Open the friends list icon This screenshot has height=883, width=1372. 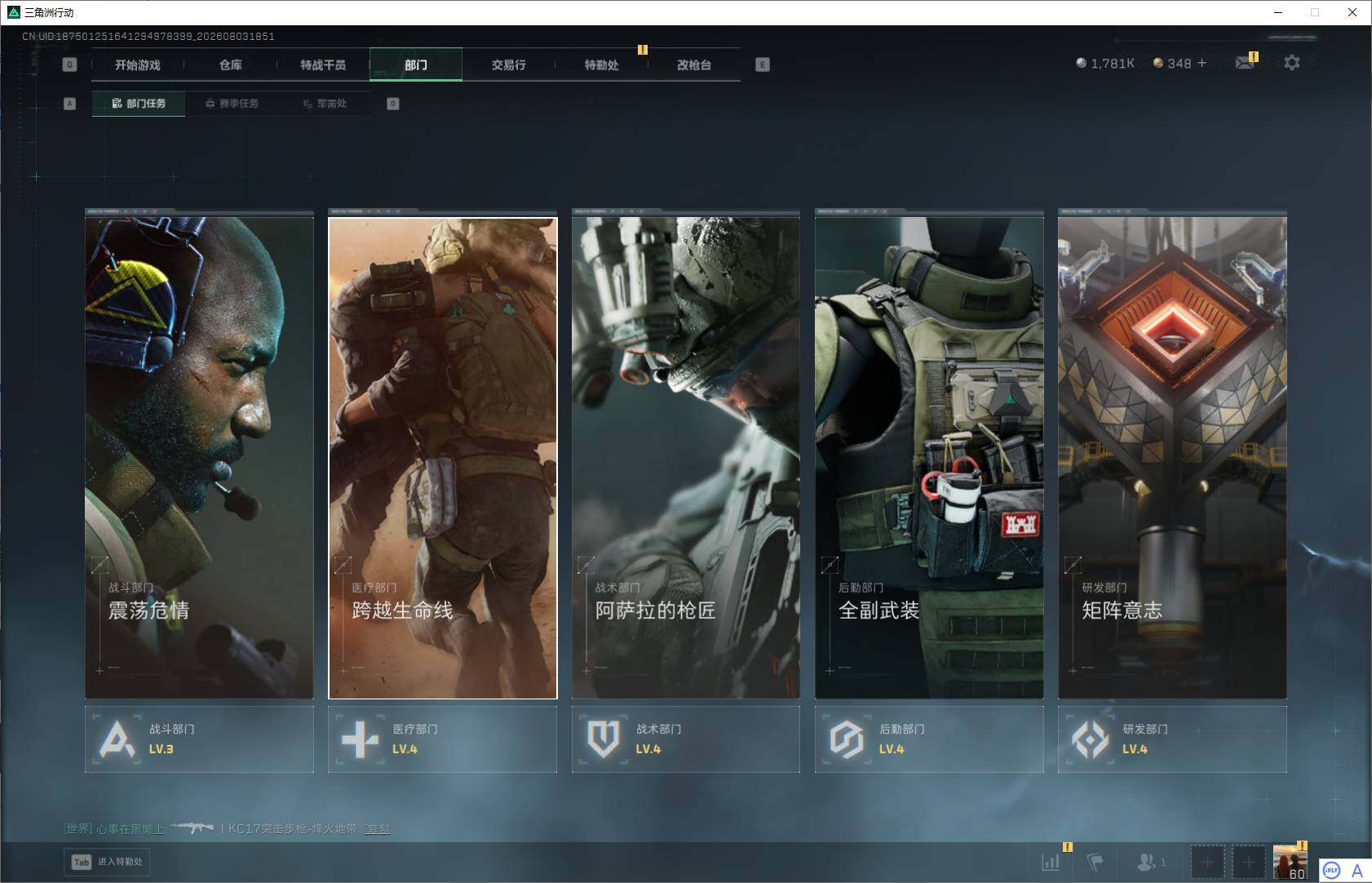1146,862
